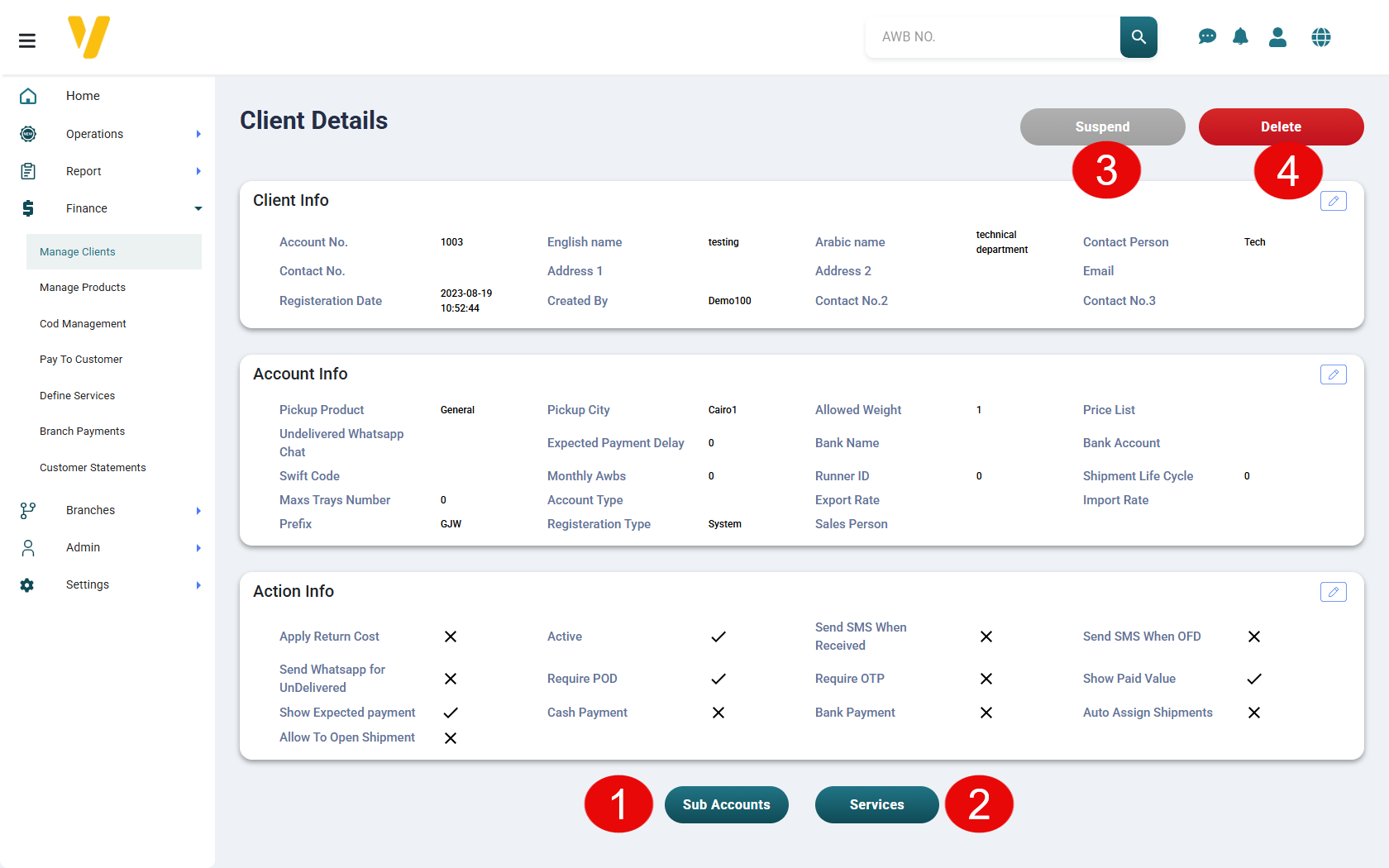Open the notifications bell

coord(1240,37)
